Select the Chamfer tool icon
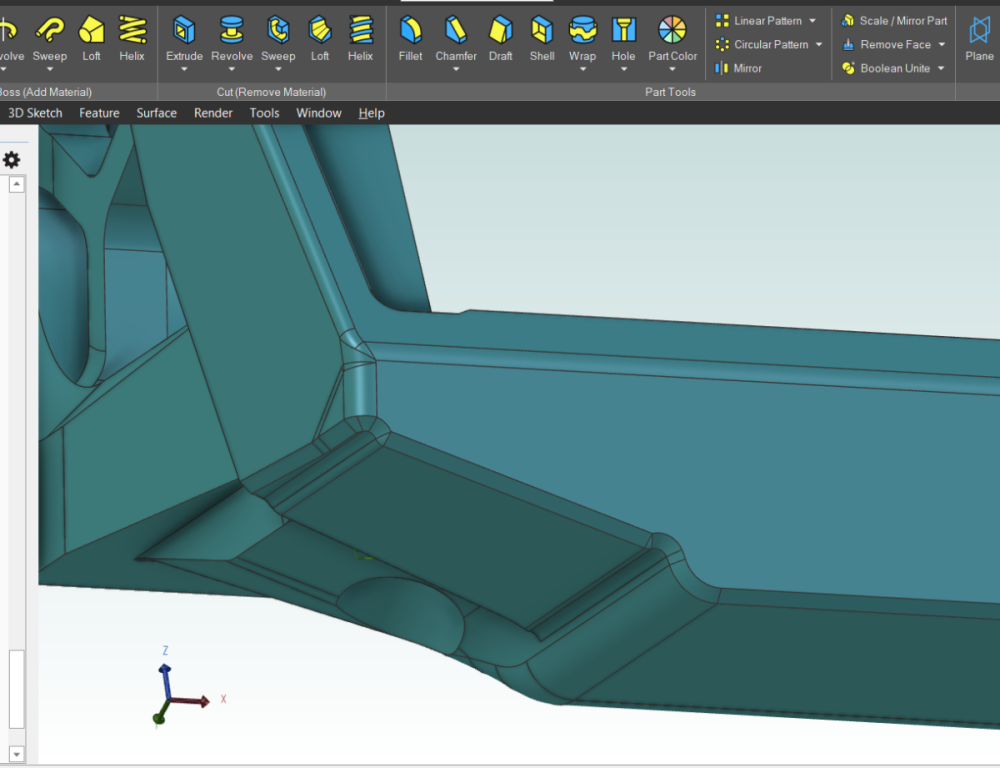Image resolution: width=1000 pixels, height=768 pixels. tap(456, 30)
